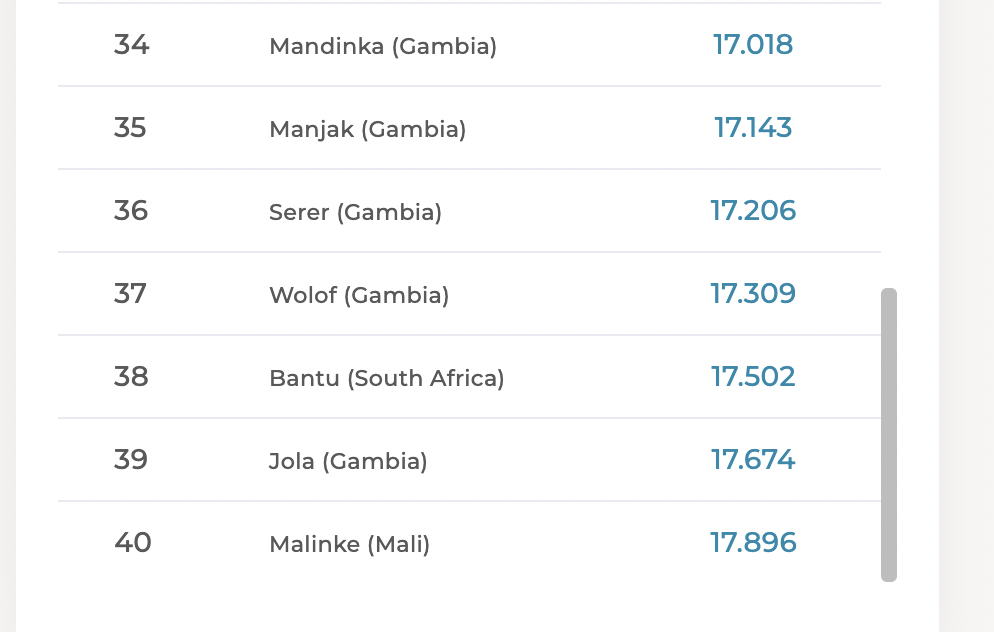
Task: Click the 17.206 value for Serer
Action: tap(752, 210)
